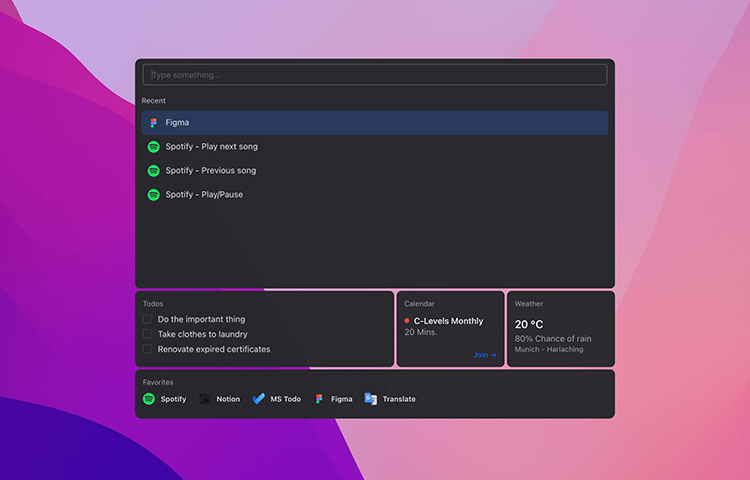Open Figma icon in Favorites
The height and width of the screenshot is (480, 750).
point(319,399)
